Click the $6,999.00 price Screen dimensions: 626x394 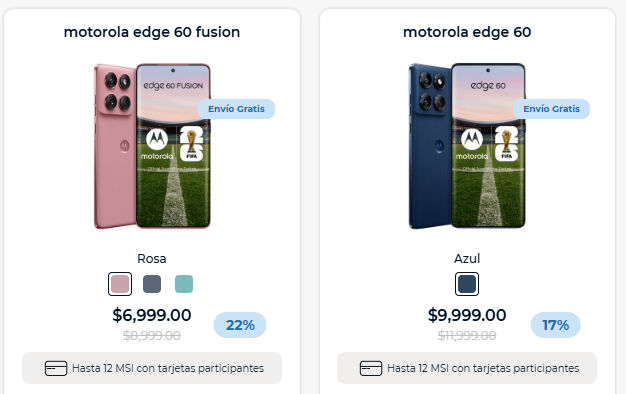(152, 315)
